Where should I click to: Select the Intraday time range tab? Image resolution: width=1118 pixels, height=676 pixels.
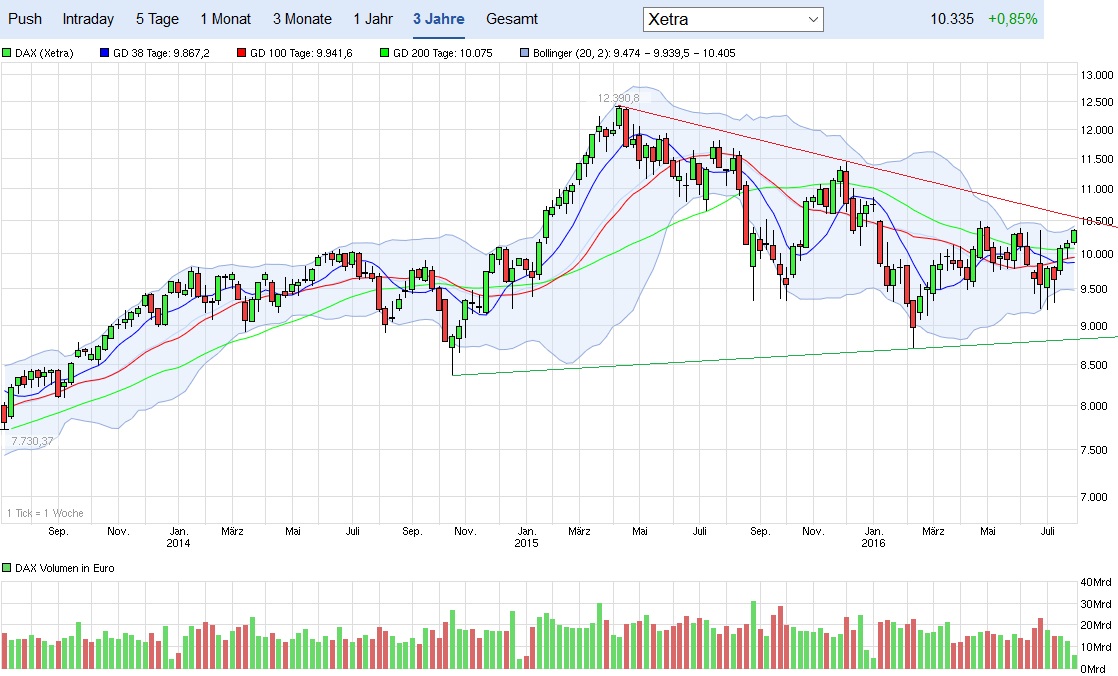click(88, 19)
